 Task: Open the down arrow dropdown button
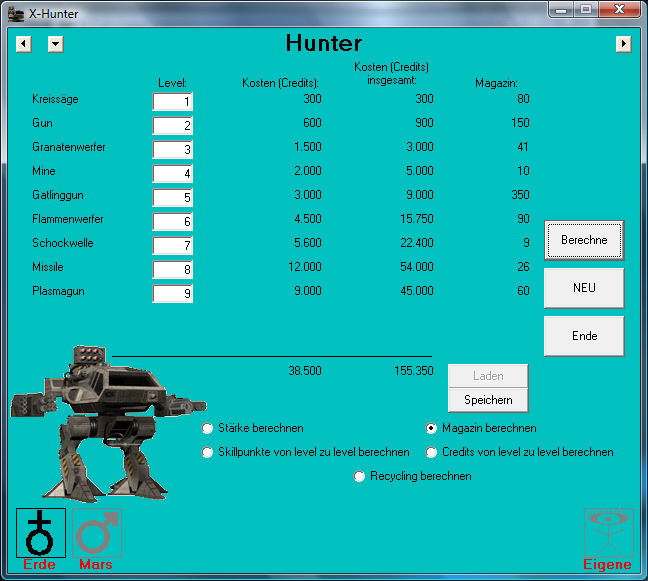(56, 44)
